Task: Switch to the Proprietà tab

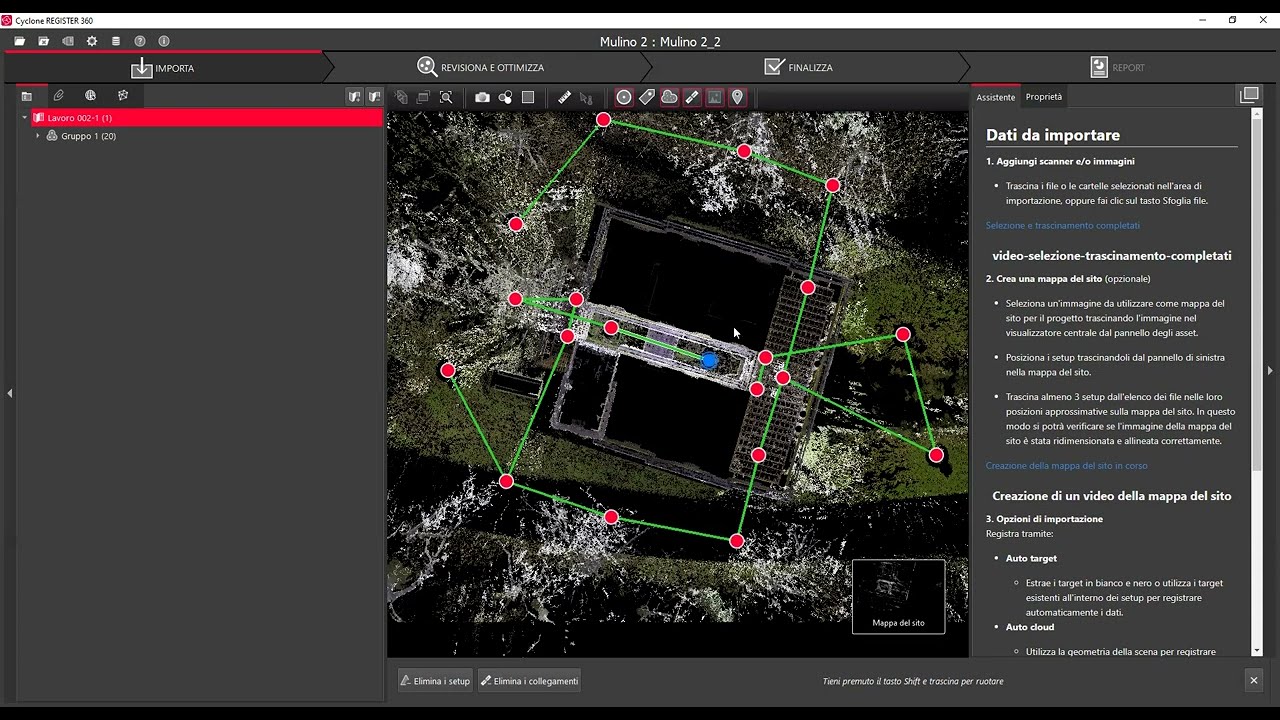Action: click(1044, 97)
